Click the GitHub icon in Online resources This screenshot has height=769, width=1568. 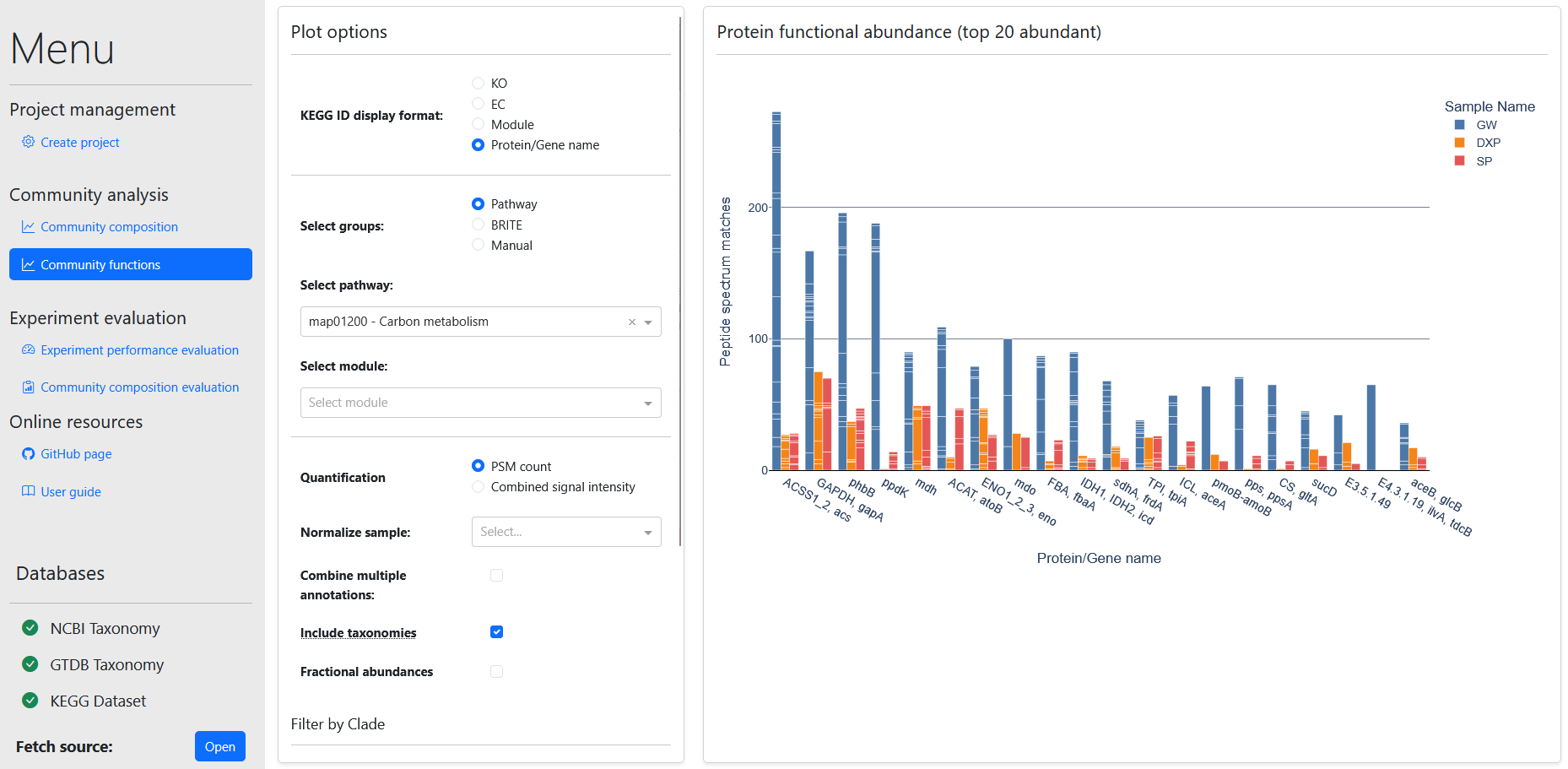point(29,454)
